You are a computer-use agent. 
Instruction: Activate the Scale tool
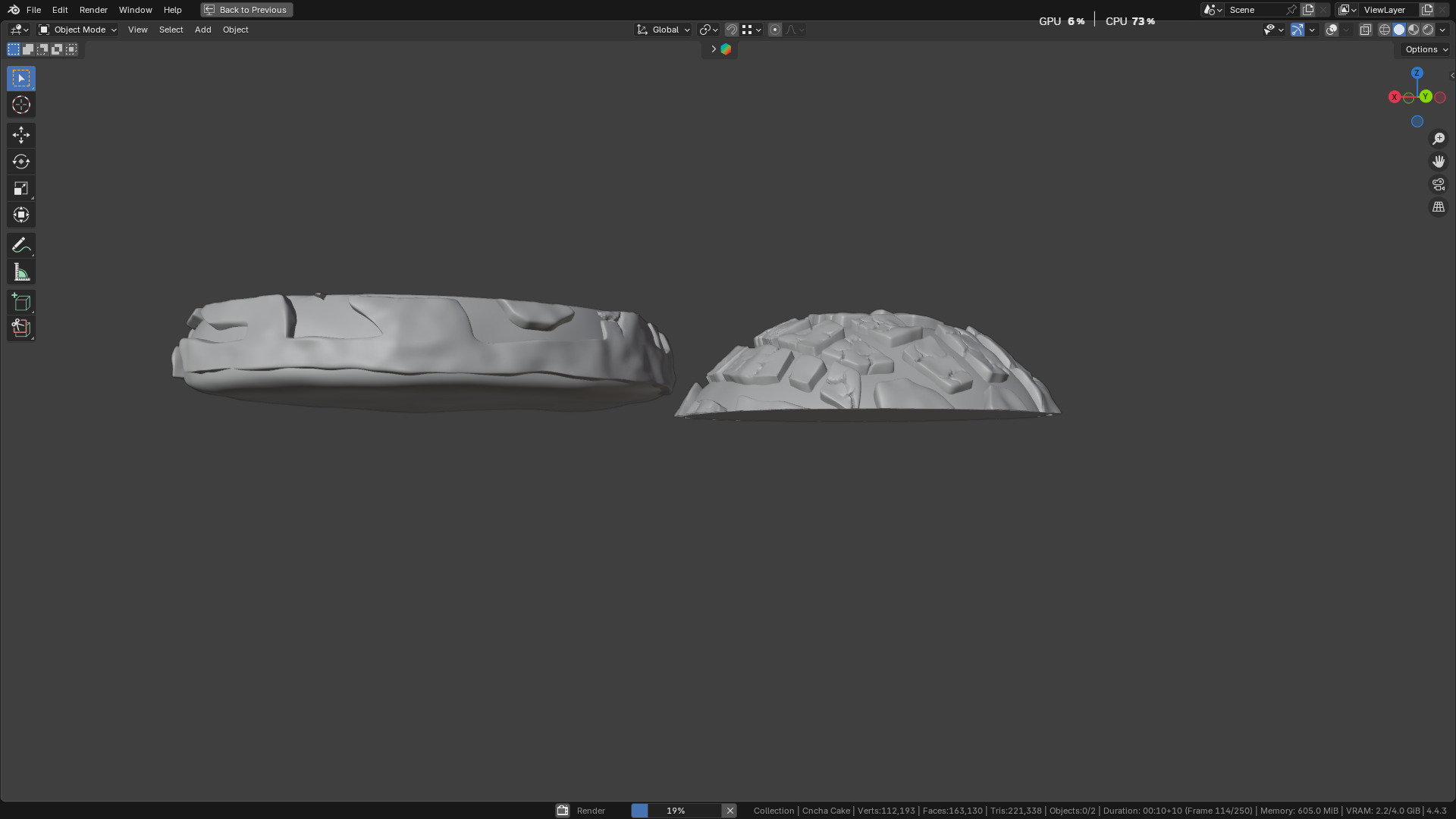click(21, 188)
